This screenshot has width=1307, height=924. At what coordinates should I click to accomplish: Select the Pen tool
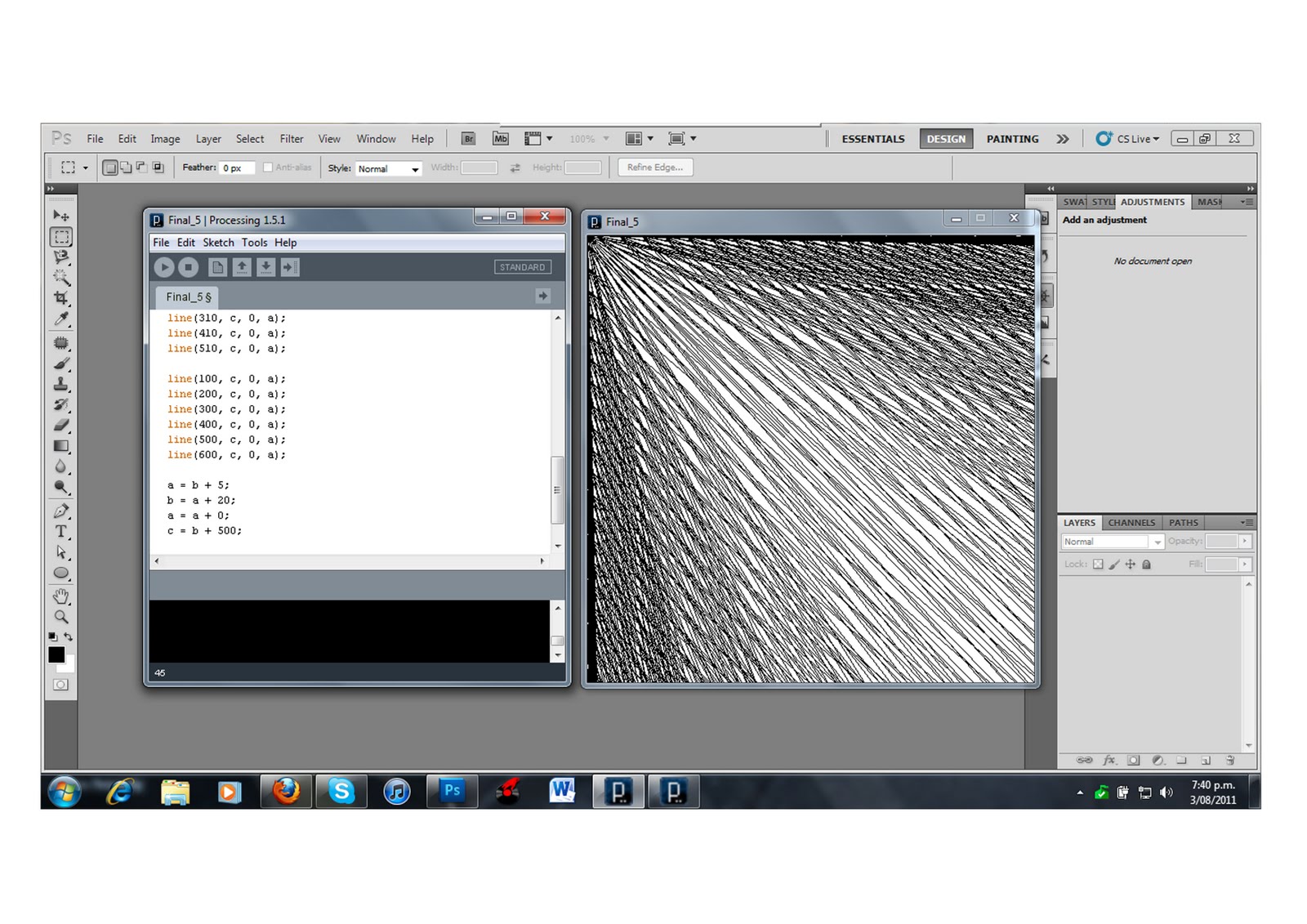point(61,511)
